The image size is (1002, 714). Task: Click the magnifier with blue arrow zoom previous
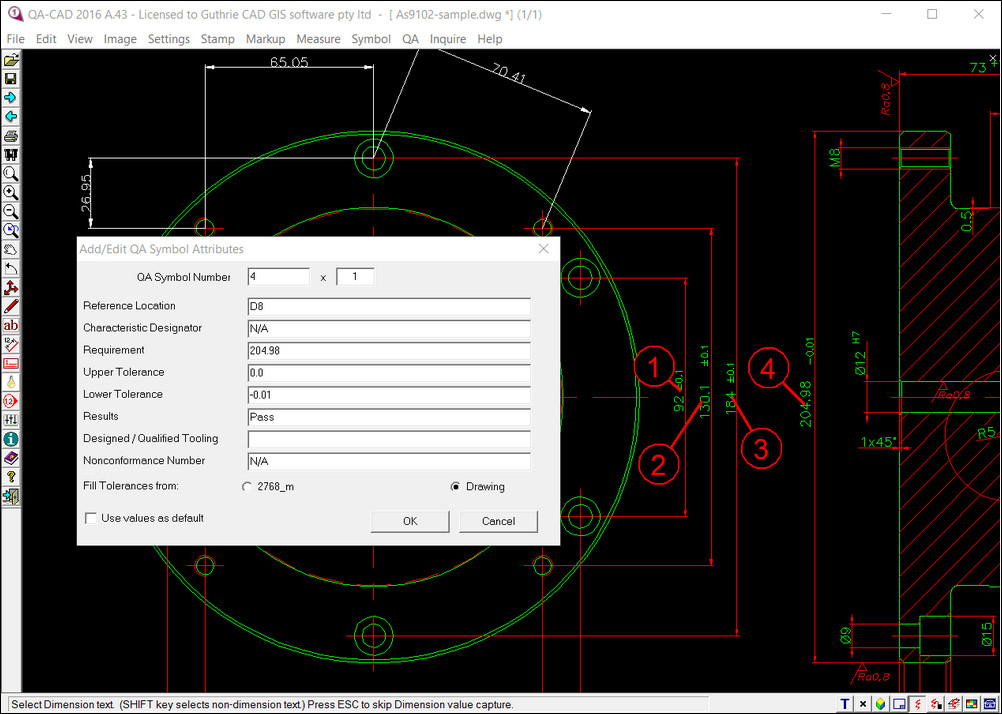point(11,231)
